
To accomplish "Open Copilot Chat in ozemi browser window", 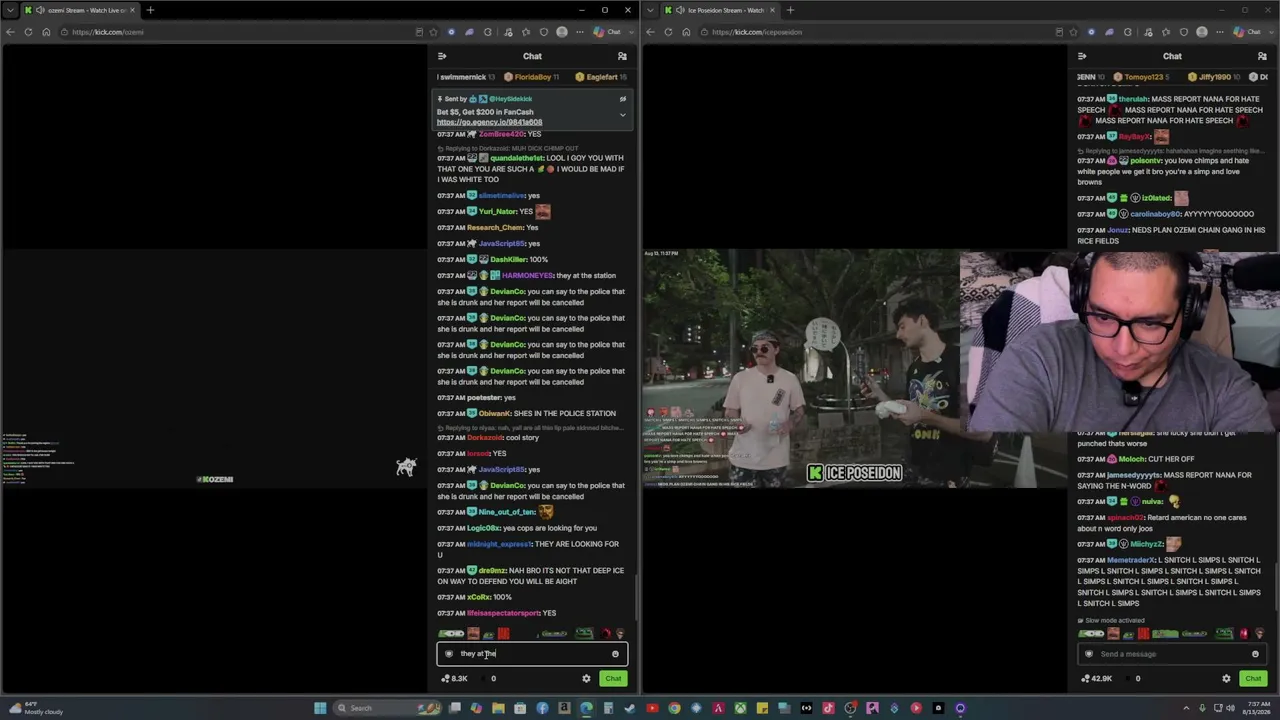I will [608, 32].
